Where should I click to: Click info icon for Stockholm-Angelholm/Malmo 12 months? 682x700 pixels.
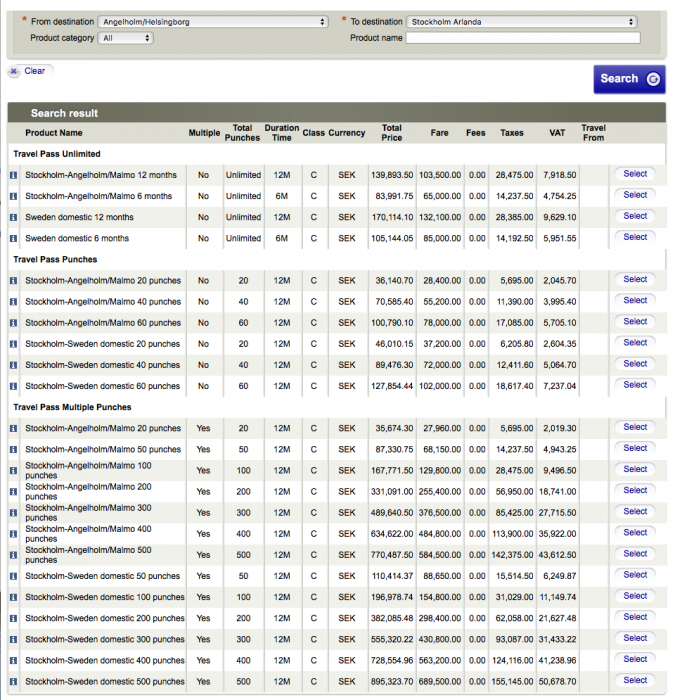pyautogui.click(x=14, y=175)
